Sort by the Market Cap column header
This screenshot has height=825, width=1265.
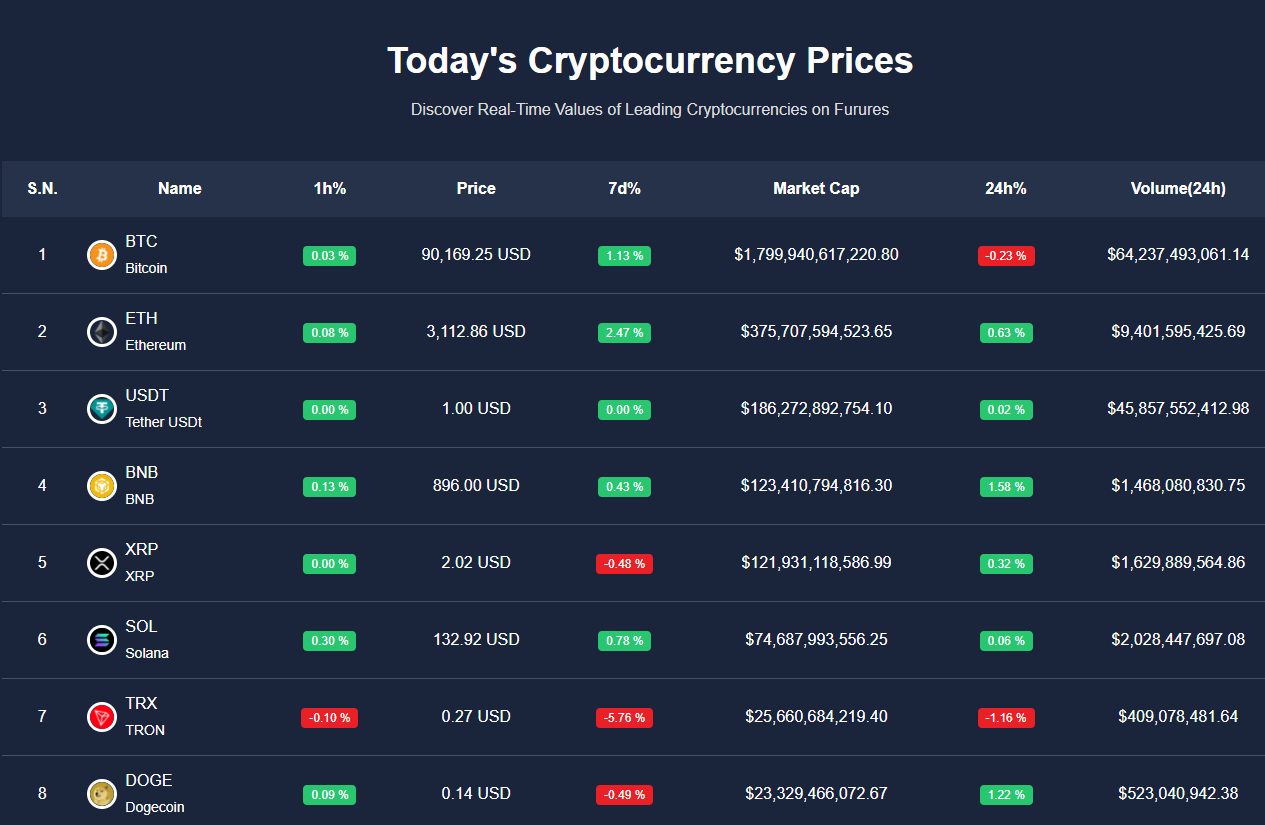[816, 188]
